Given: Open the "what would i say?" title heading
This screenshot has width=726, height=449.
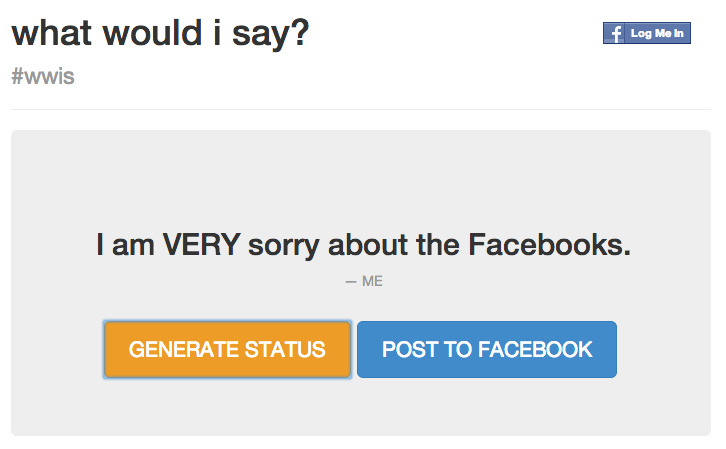Looking at the screenshot, I should pos(160,33).
